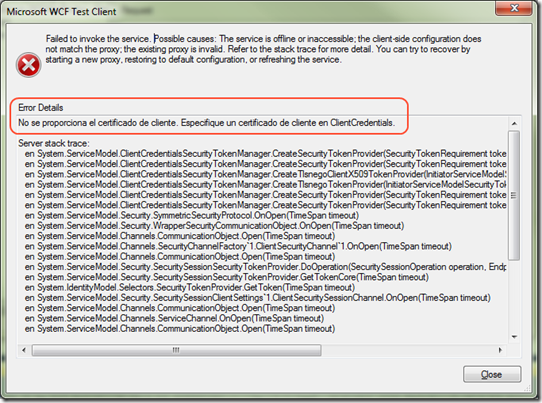
Task: Click the SymmetricSecurityProtocol.OnOpen stack trace line
Action: [191, 215]
